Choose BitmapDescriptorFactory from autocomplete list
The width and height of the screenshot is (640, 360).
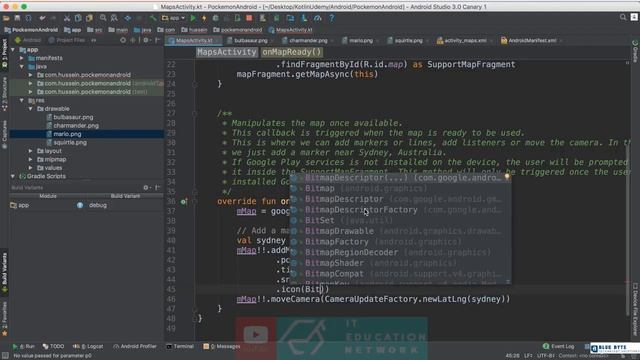(400, 210)
